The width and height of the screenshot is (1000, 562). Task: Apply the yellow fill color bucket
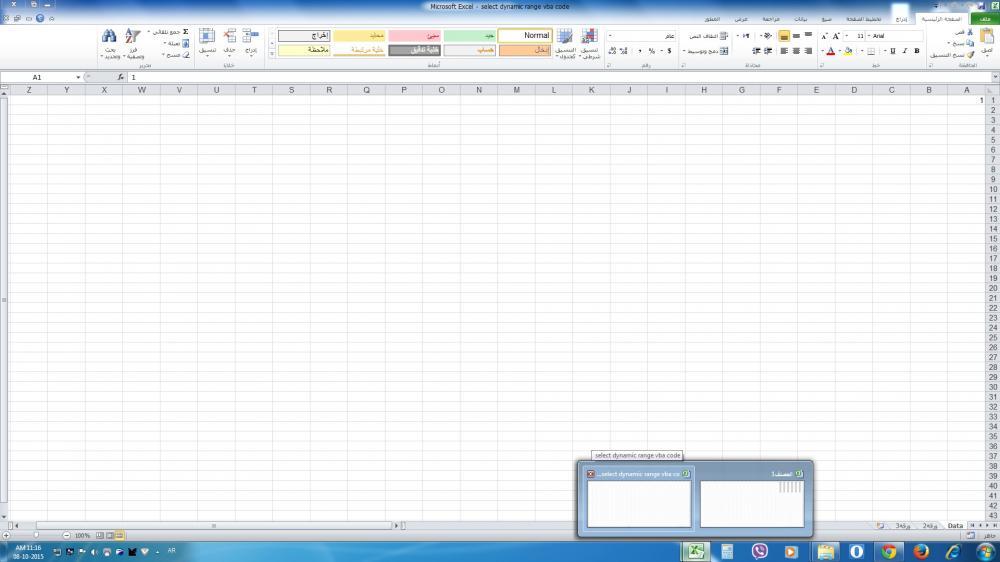coord(848,51)
